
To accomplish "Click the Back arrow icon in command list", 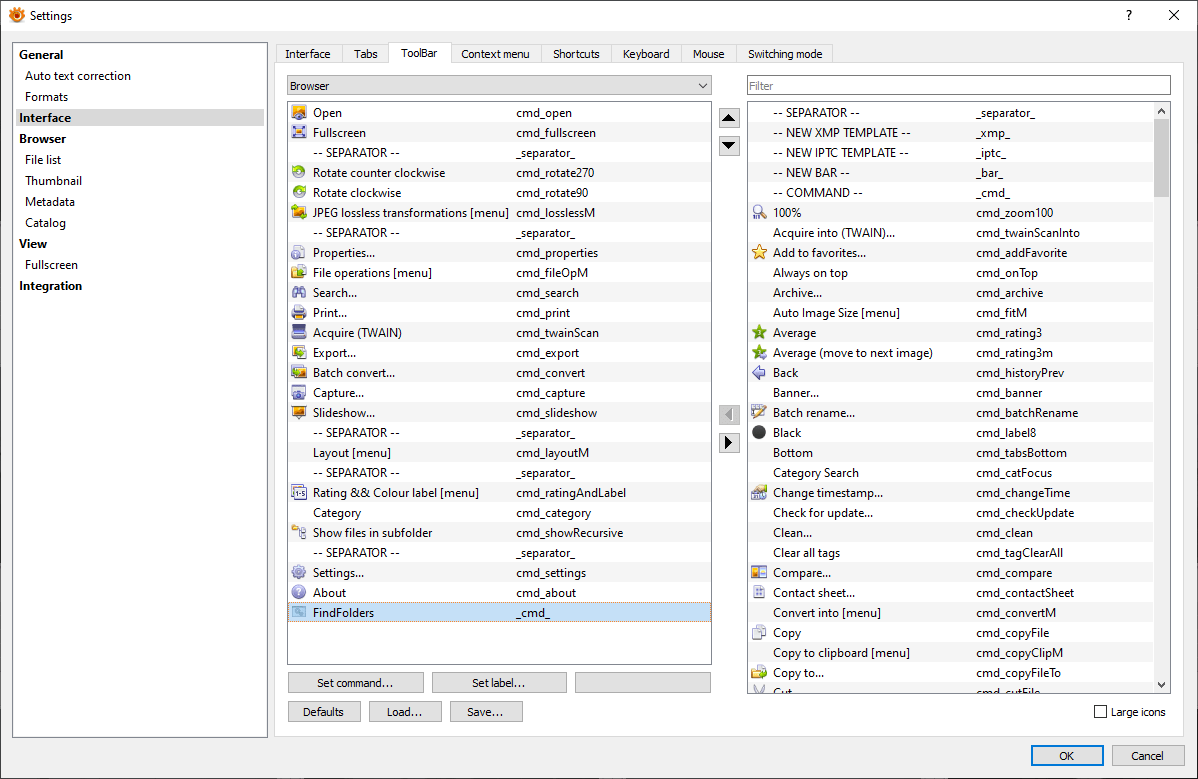I will [759, 373].
